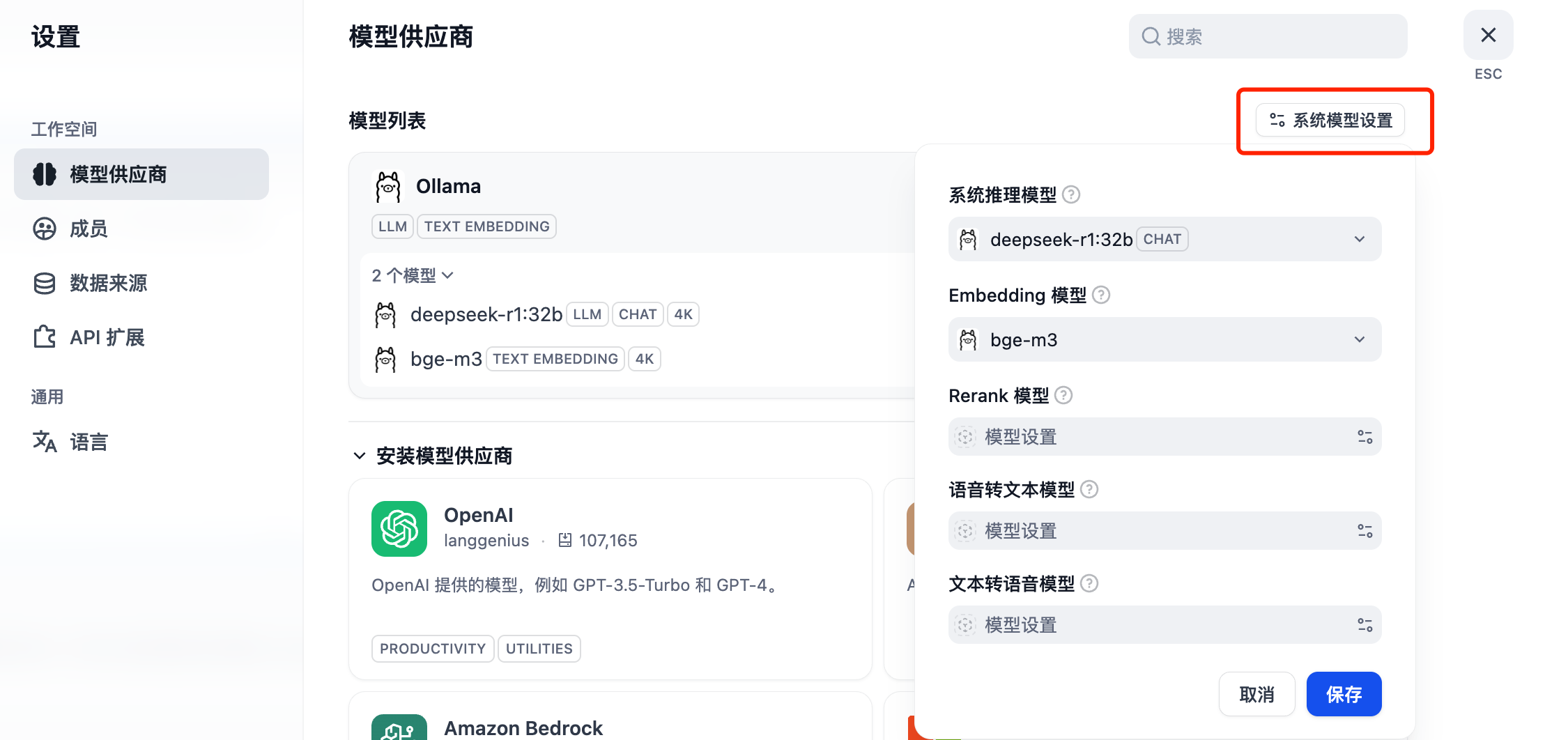Click the Ollama llama logo in model list
The width and height of the screenshot is (1568, 740).
click(x=388, y=187)
